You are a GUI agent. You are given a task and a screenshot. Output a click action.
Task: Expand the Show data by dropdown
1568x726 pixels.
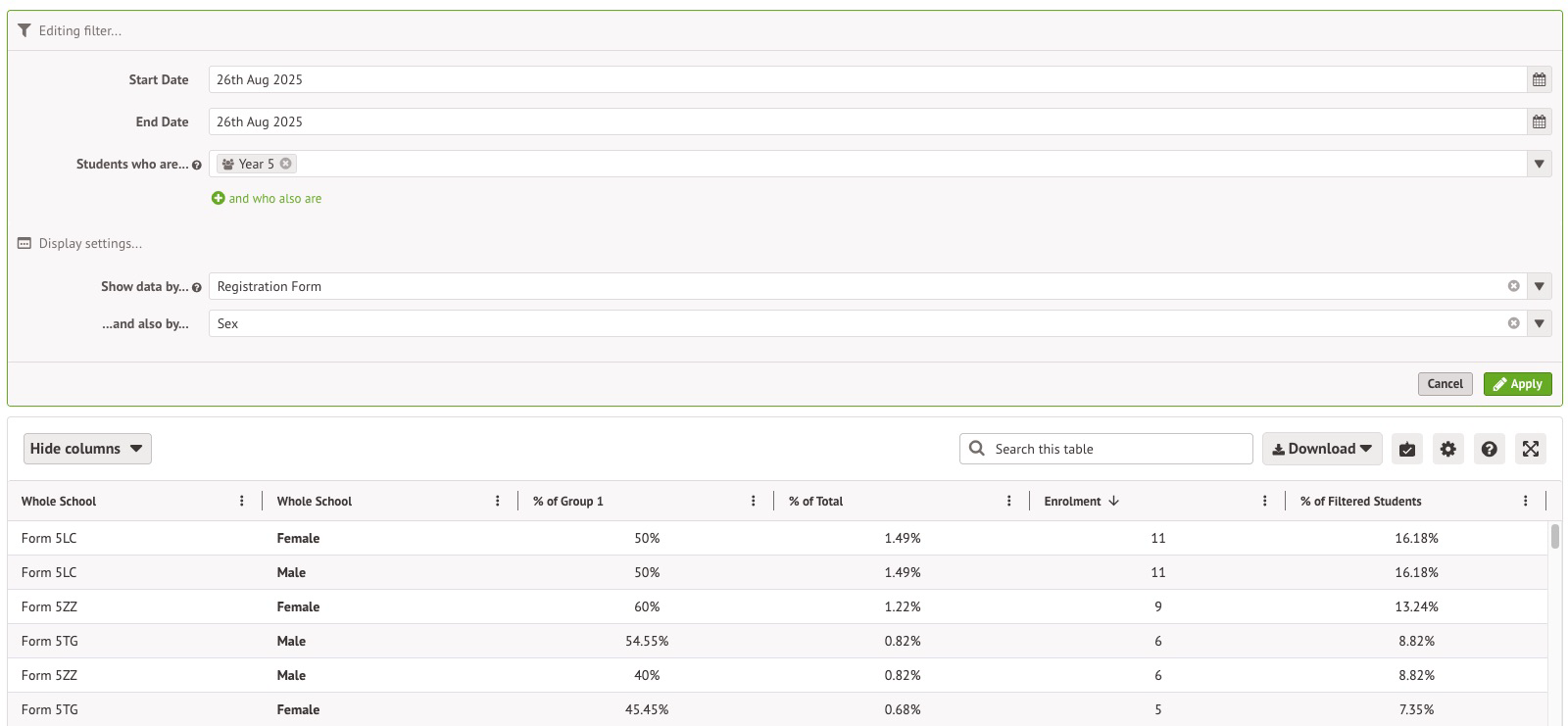point(1539,286)
